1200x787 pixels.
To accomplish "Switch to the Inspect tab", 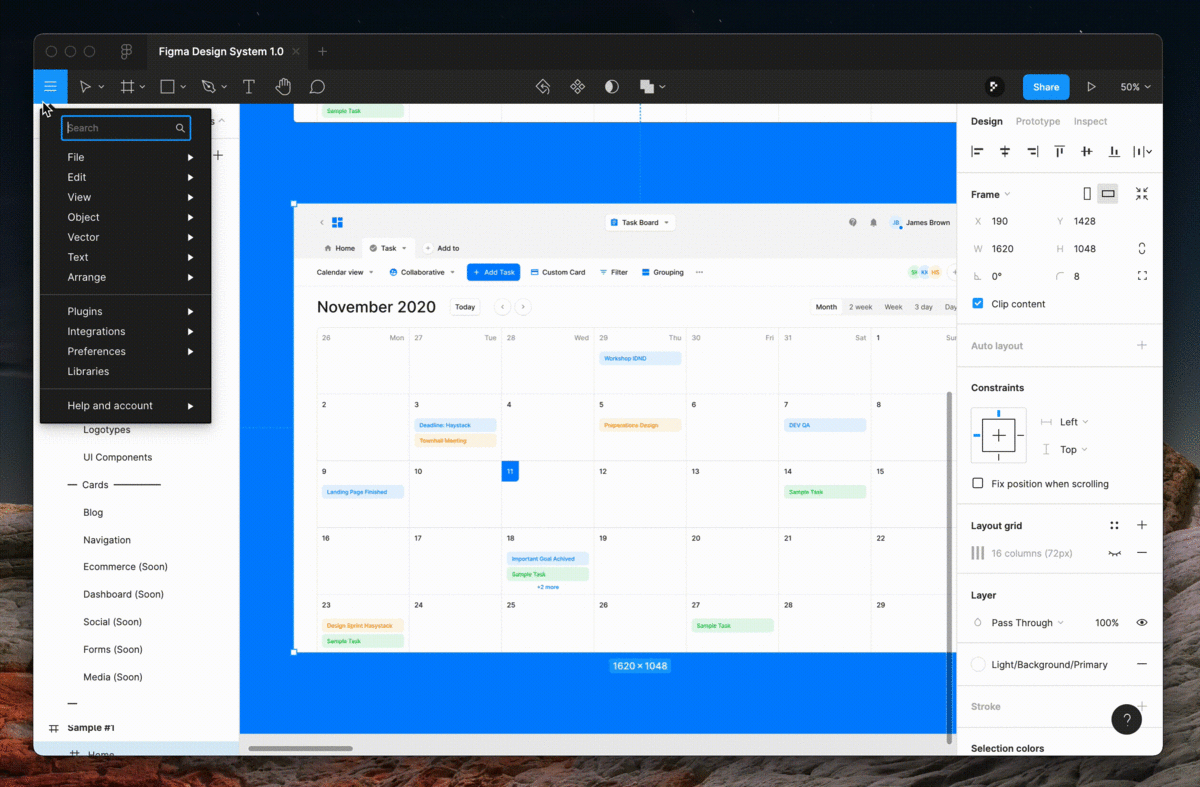I will tap(1090, 121).
